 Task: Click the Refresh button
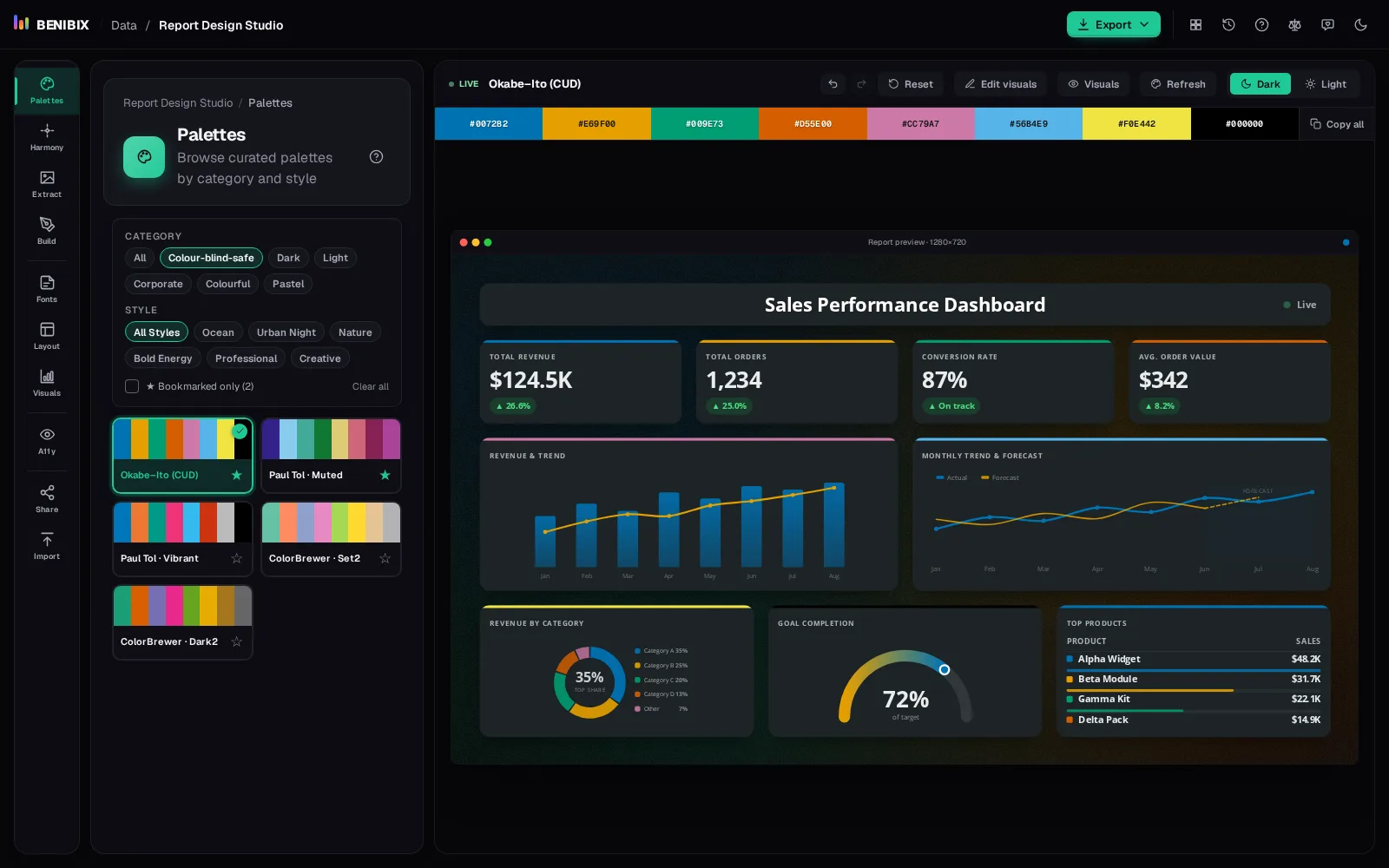[x=1177, y=84]
